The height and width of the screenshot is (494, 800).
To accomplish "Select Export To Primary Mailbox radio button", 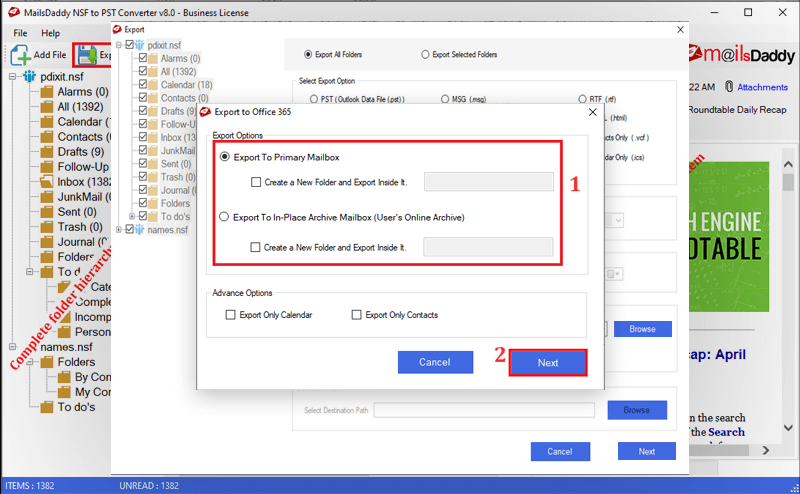I will [224, 157].
